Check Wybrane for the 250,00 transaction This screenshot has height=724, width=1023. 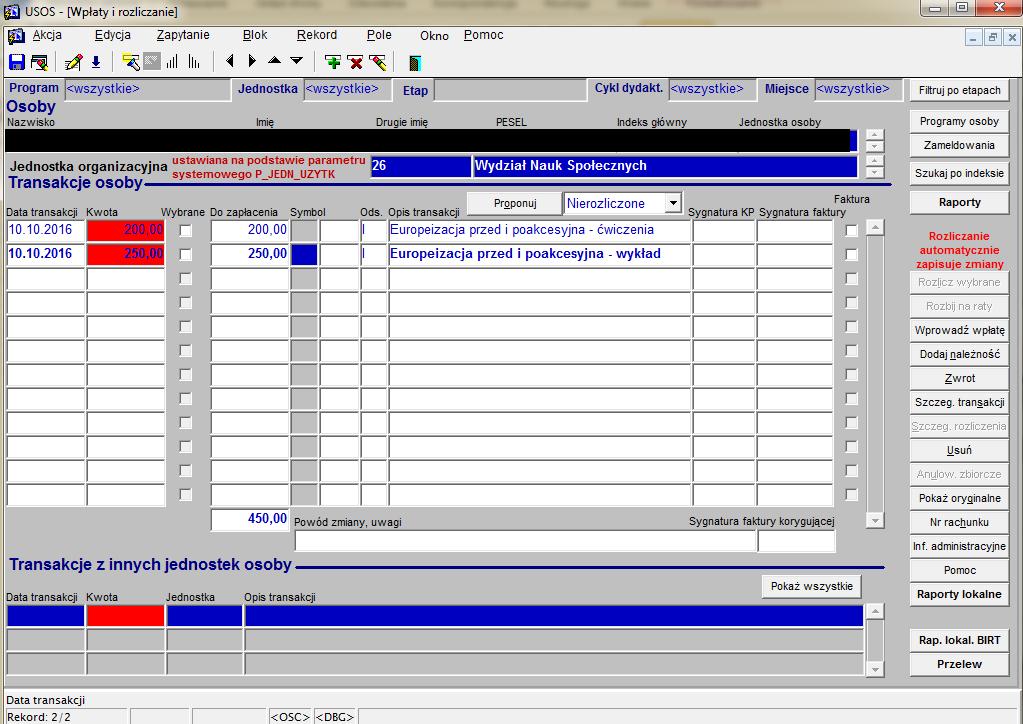(x=186, y=255)
